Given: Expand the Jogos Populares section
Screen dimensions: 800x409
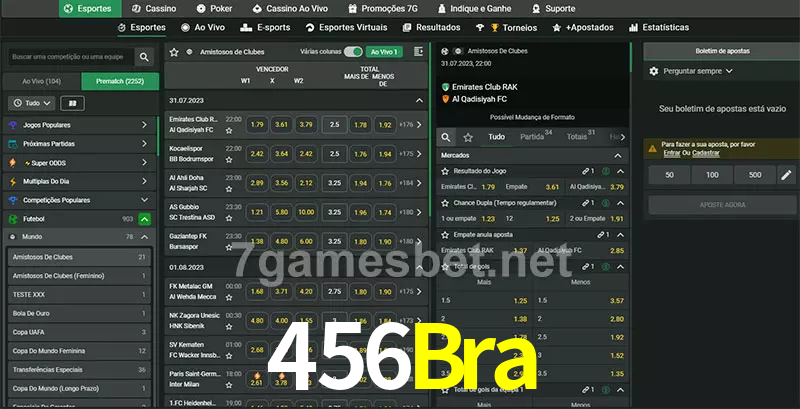Looking at the screenshot, I should coord(144,125).
